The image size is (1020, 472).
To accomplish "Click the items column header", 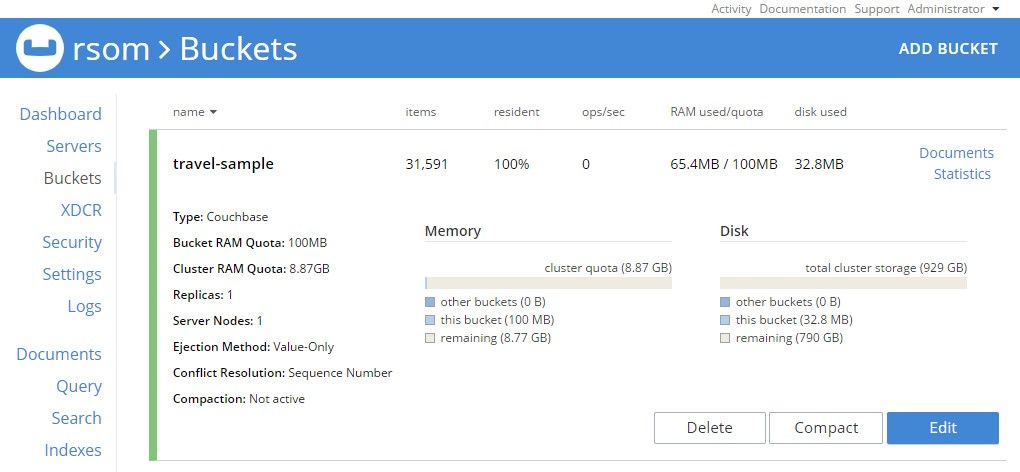I will 421,112.
